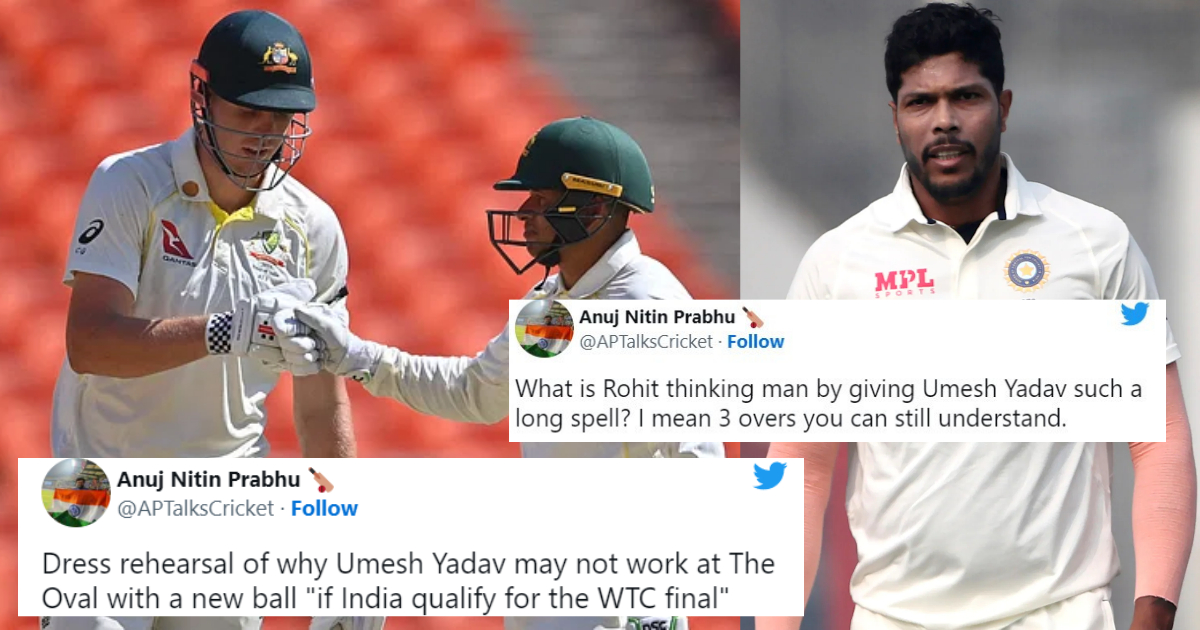Open Anuj Nitin Prabhu's name on the Oval tweet
Image resolution: width=1200 pixels, height=630 pixels.
click(209, 480)
